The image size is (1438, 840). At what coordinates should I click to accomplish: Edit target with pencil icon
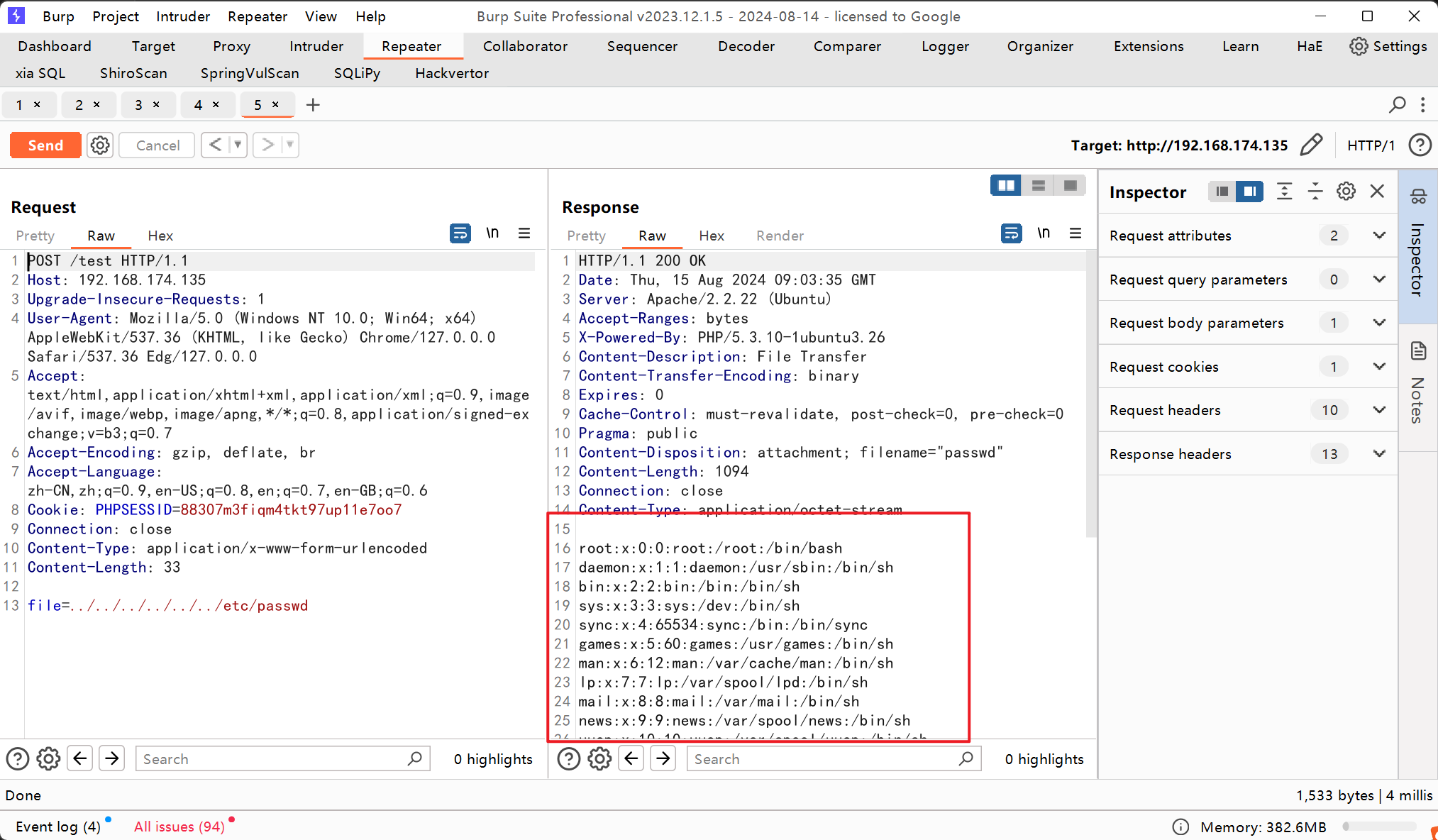click(x=1311, y=145)
